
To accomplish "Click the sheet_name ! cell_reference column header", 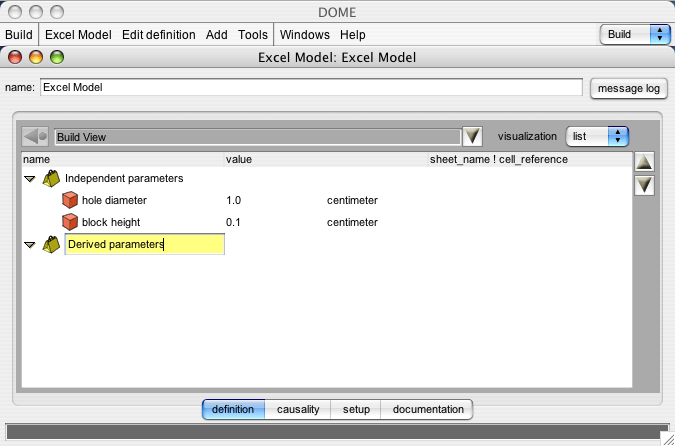I will coord(530,159).
